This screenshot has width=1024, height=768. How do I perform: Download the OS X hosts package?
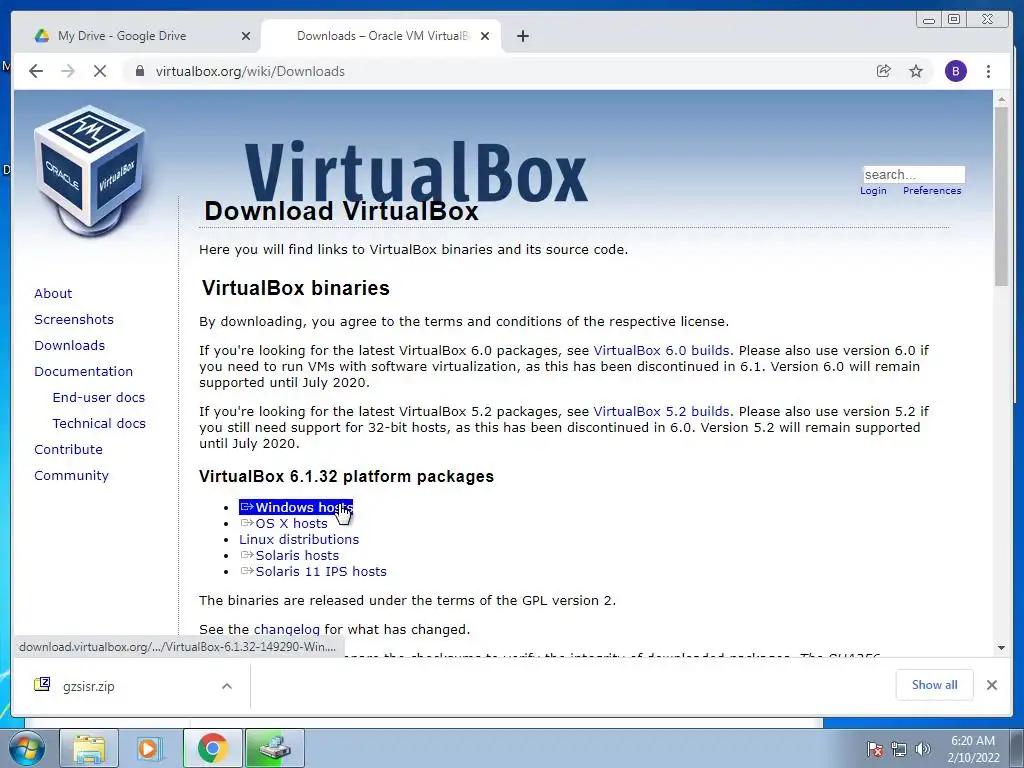pyautogui.click(x=284, y=524)
